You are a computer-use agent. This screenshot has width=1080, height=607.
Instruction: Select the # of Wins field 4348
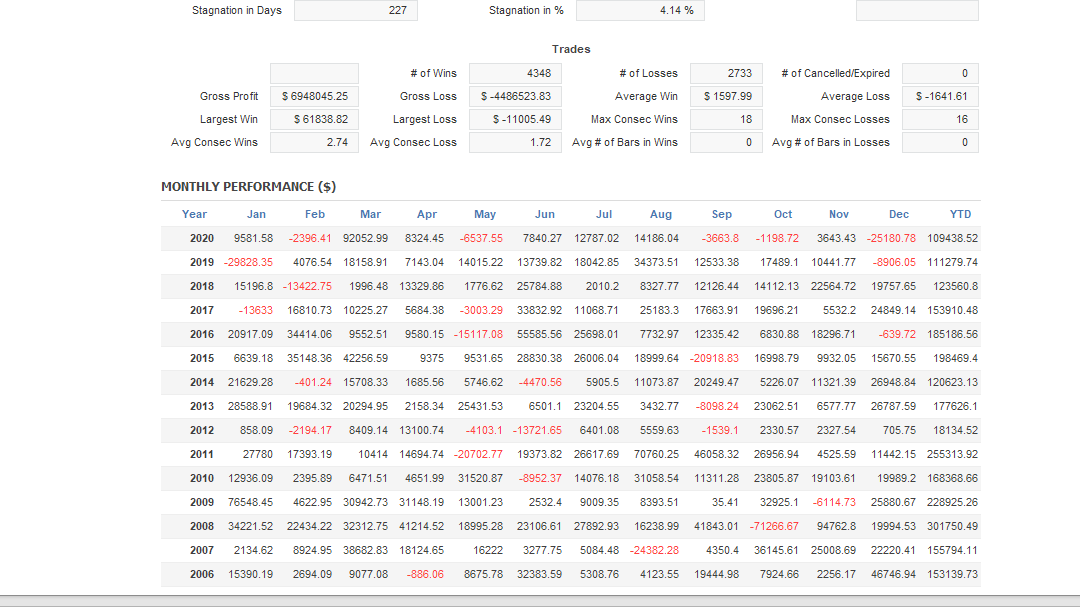(515, 73)
